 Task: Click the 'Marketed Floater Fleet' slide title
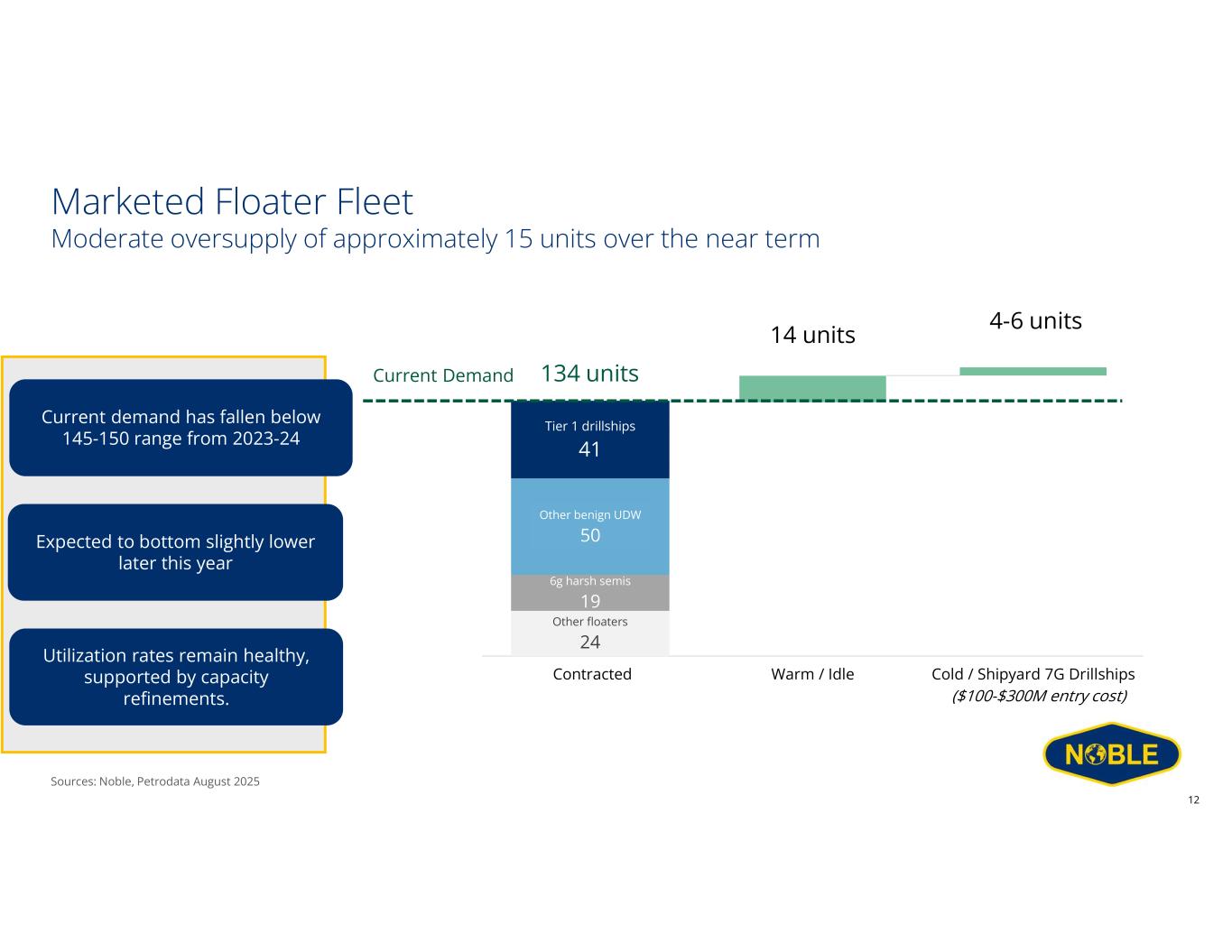pos(232,201)
